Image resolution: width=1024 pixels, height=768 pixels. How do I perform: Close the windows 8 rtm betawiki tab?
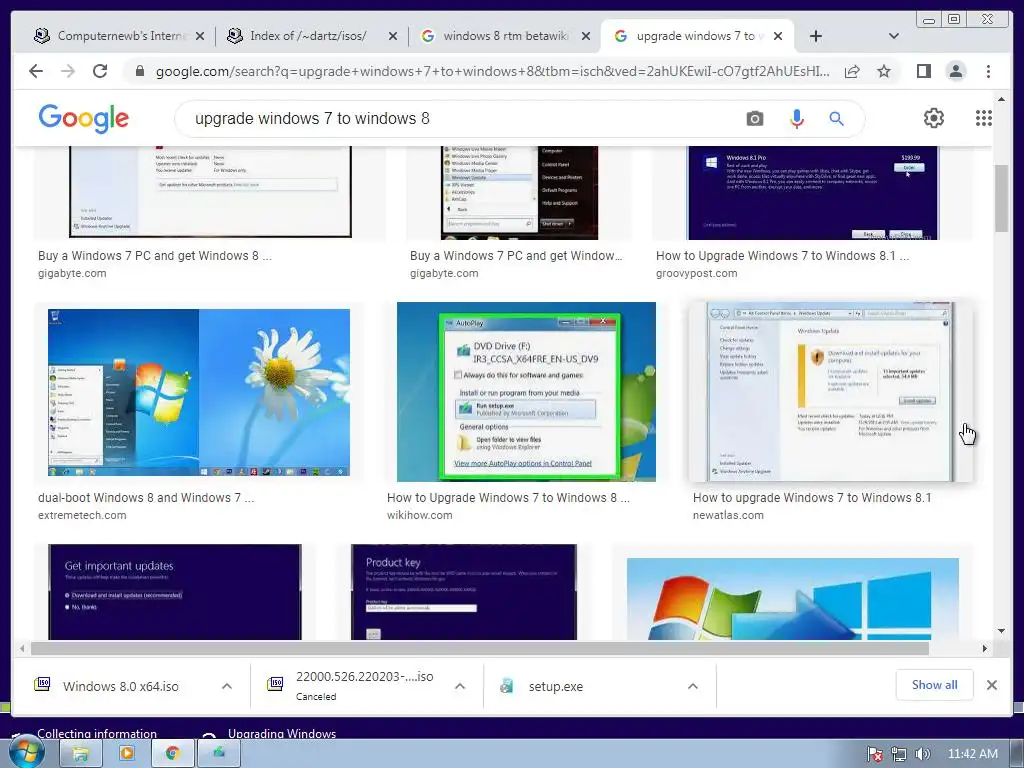(586, 36)
